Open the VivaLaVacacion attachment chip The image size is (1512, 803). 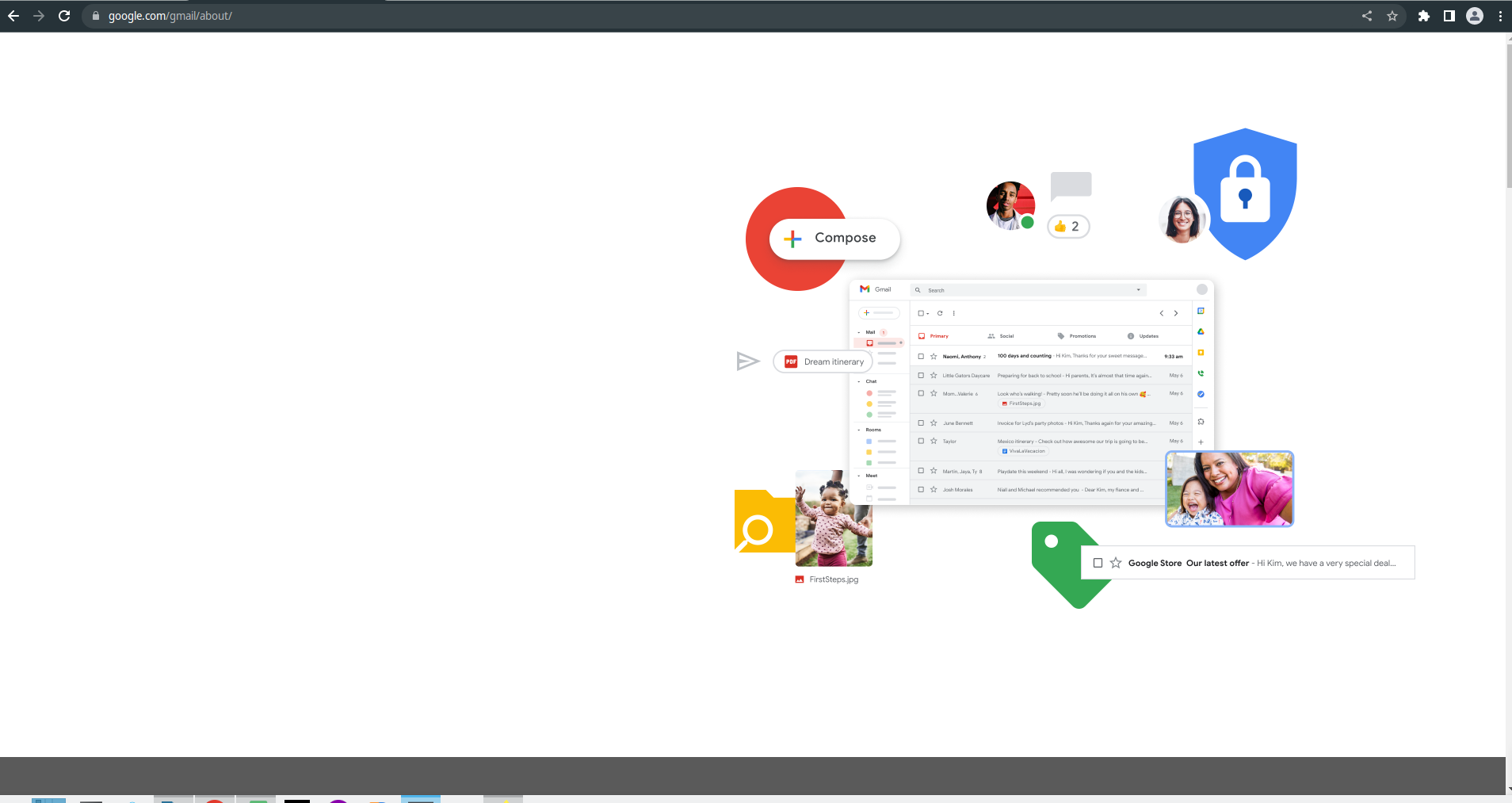1024,451
